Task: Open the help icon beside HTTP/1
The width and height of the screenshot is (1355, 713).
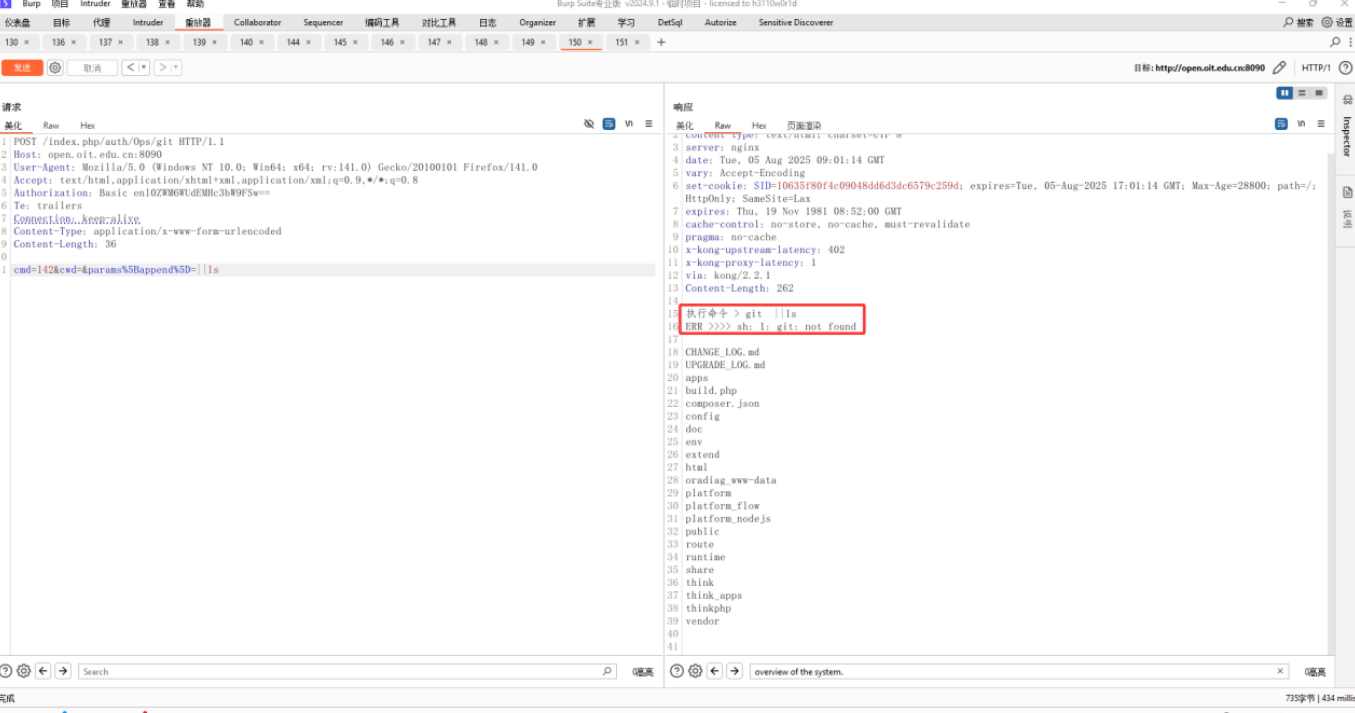Action: (1345, 68)
